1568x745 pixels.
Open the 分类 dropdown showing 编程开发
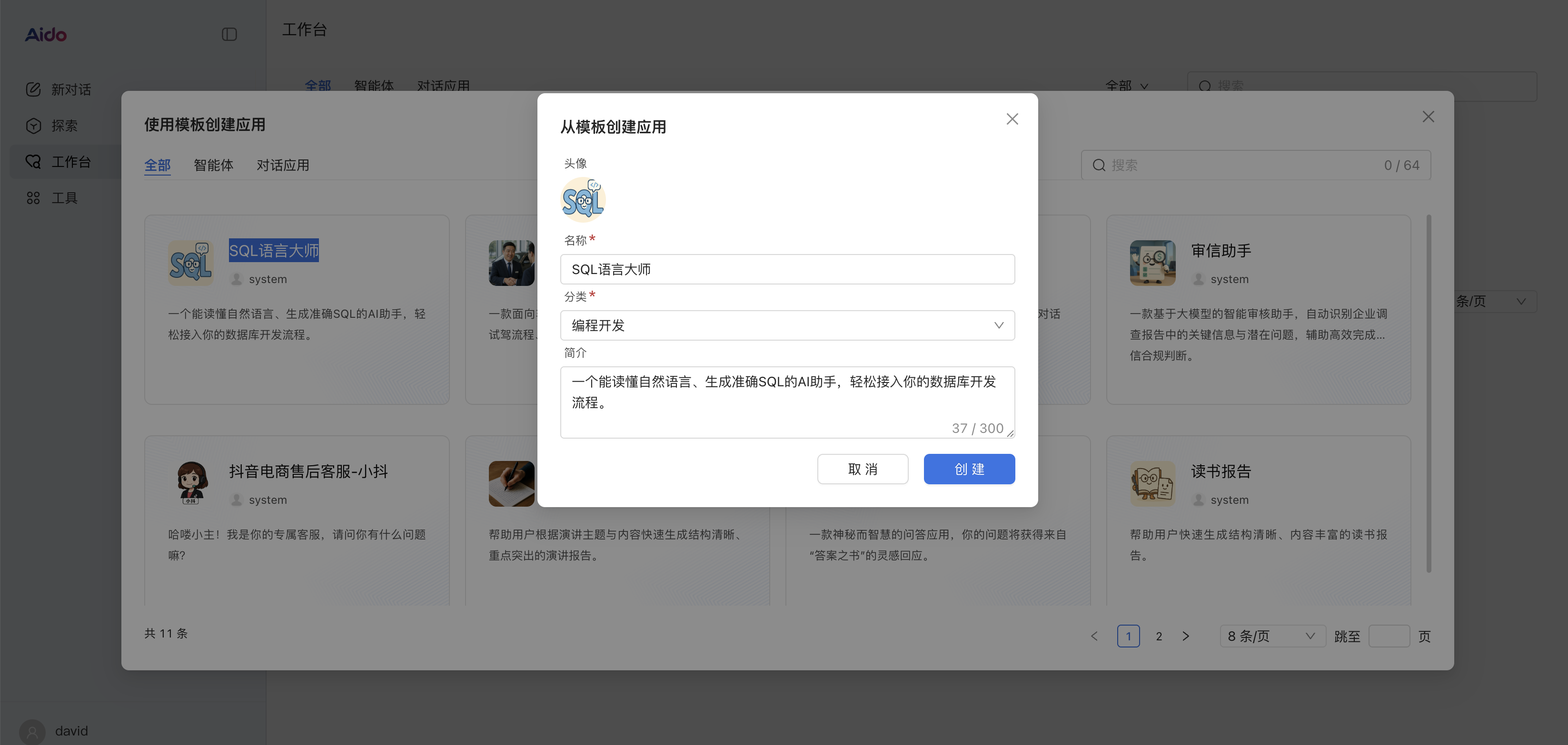point(787,325)
